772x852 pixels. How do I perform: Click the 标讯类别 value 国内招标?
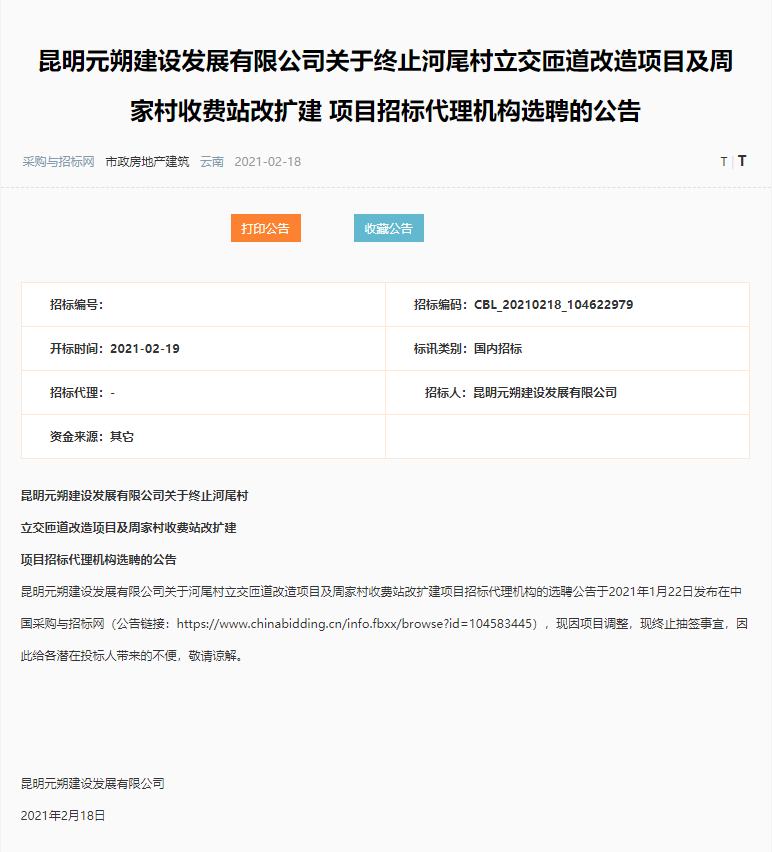click(498, 349)
